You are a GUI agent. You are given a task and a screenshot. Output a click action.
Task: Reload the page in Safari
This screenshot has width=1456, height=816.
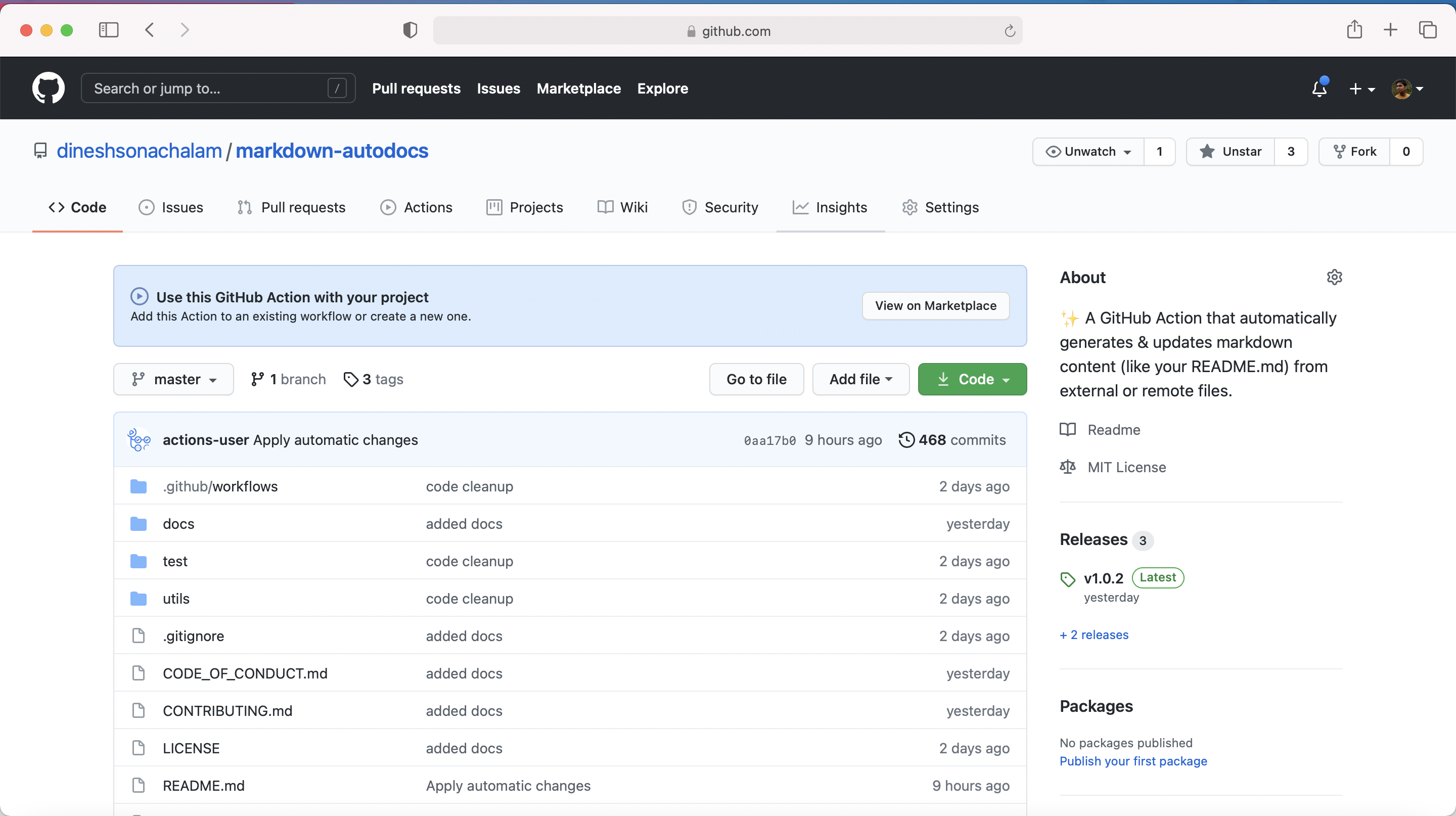point(1010,30)
